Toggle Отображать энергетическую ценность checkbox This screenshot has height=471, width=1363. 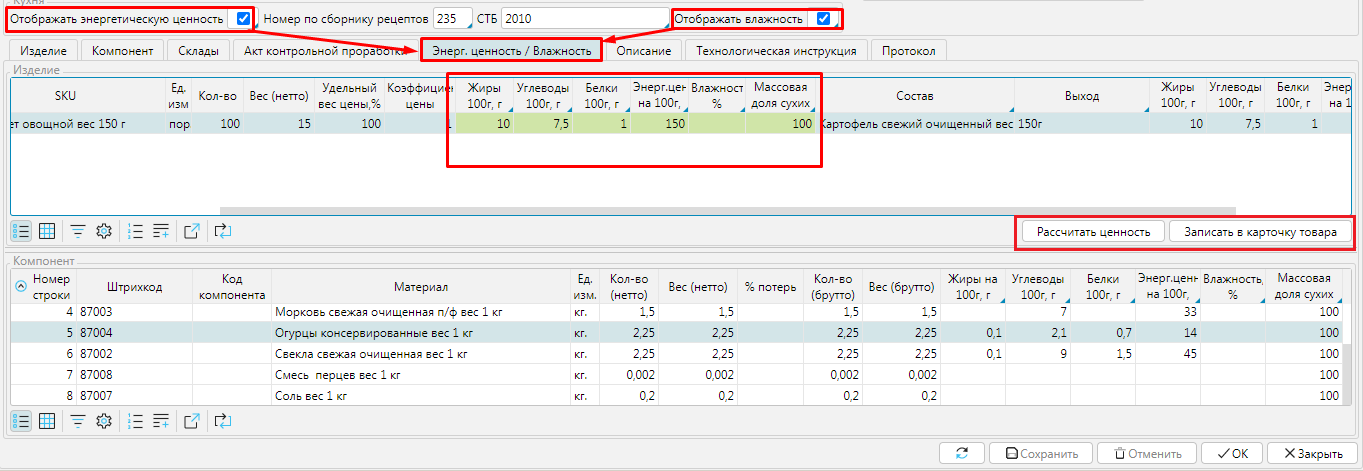pyautogui.click(x=244, y=19)
